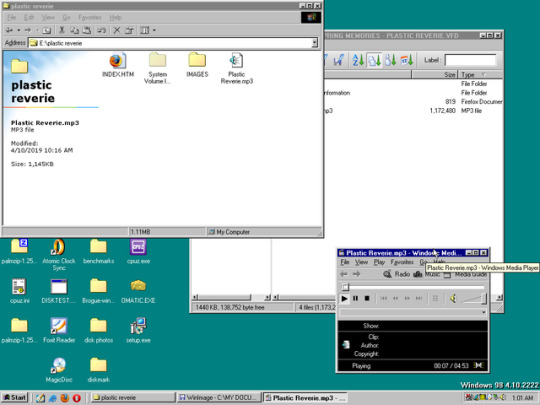
Task: Launch Firefox from Quick Launch
Action: coord(64,398)
